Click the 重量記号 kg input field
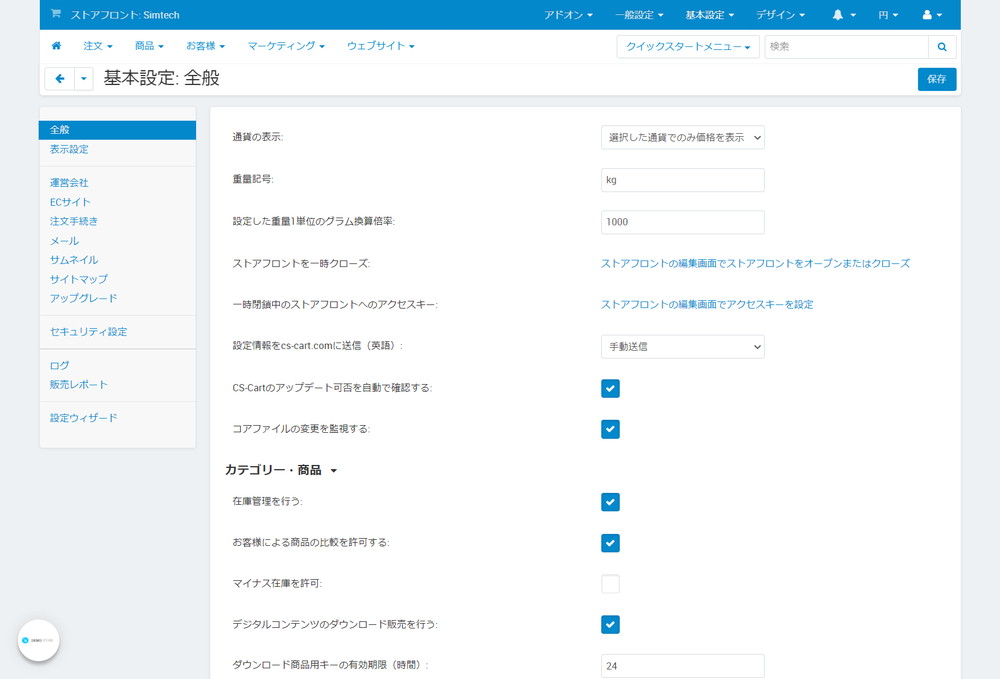Viewport: 1000px width, 679px height. tap(682, 180)
